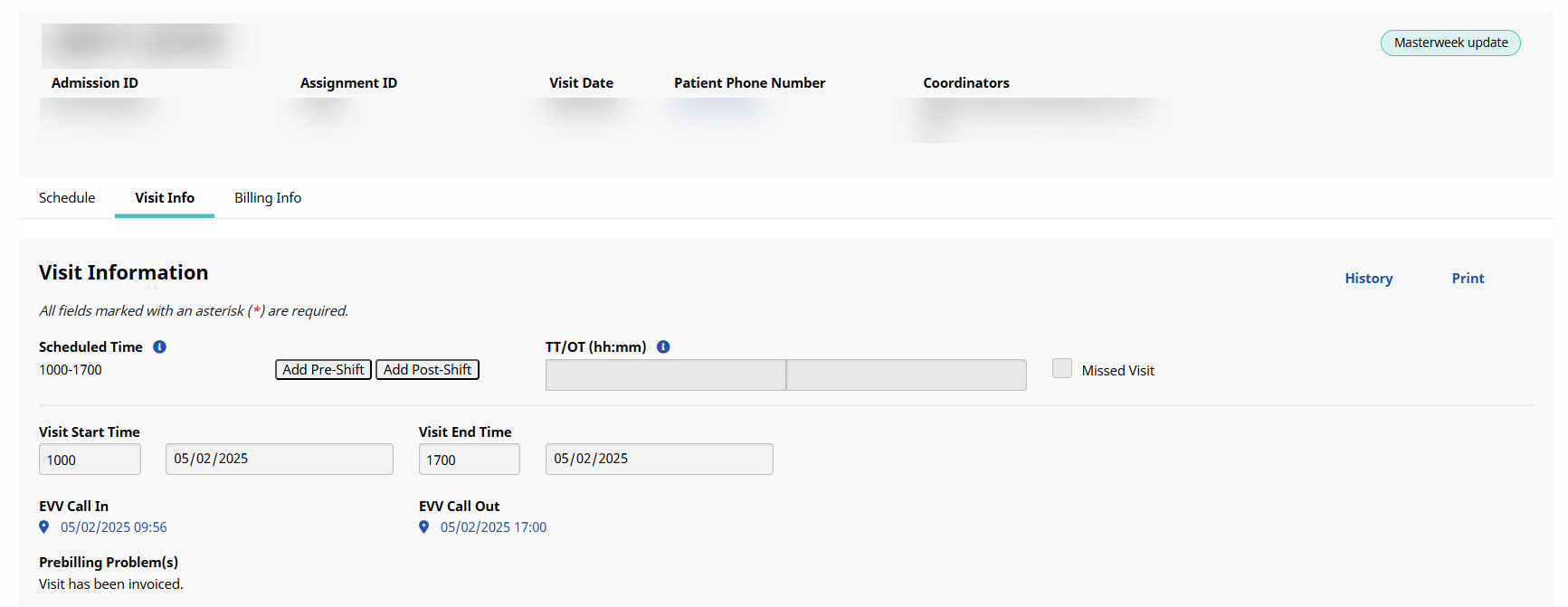Click the Print link

[x=1468, y=279]
